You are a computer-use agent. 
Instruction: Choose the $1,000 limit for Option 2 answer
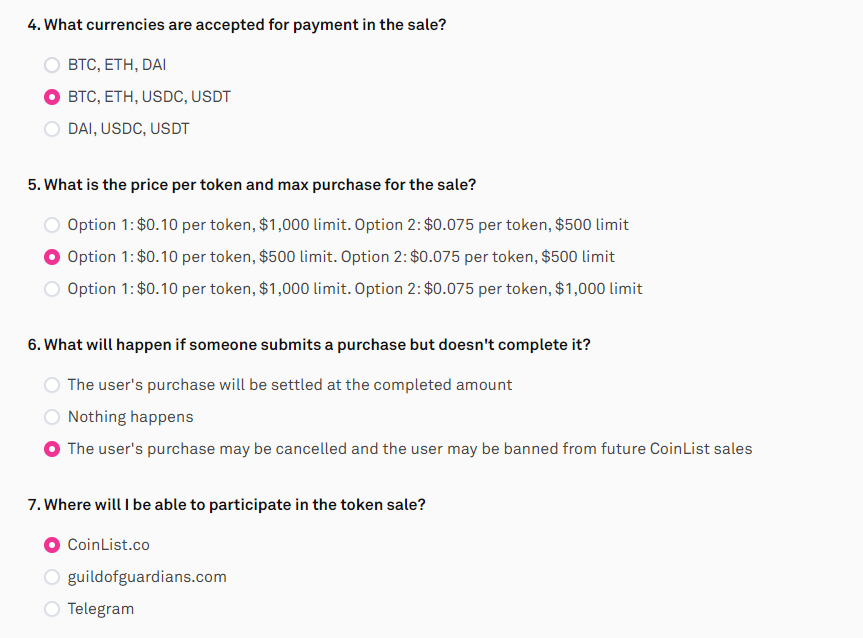(x=51, y=288)
